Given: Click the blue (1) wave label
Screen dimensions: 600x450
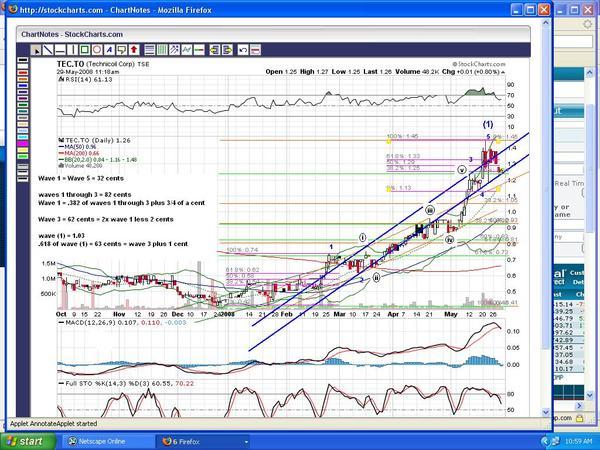Looking at the screenshot, I should [x=488, y=124].
